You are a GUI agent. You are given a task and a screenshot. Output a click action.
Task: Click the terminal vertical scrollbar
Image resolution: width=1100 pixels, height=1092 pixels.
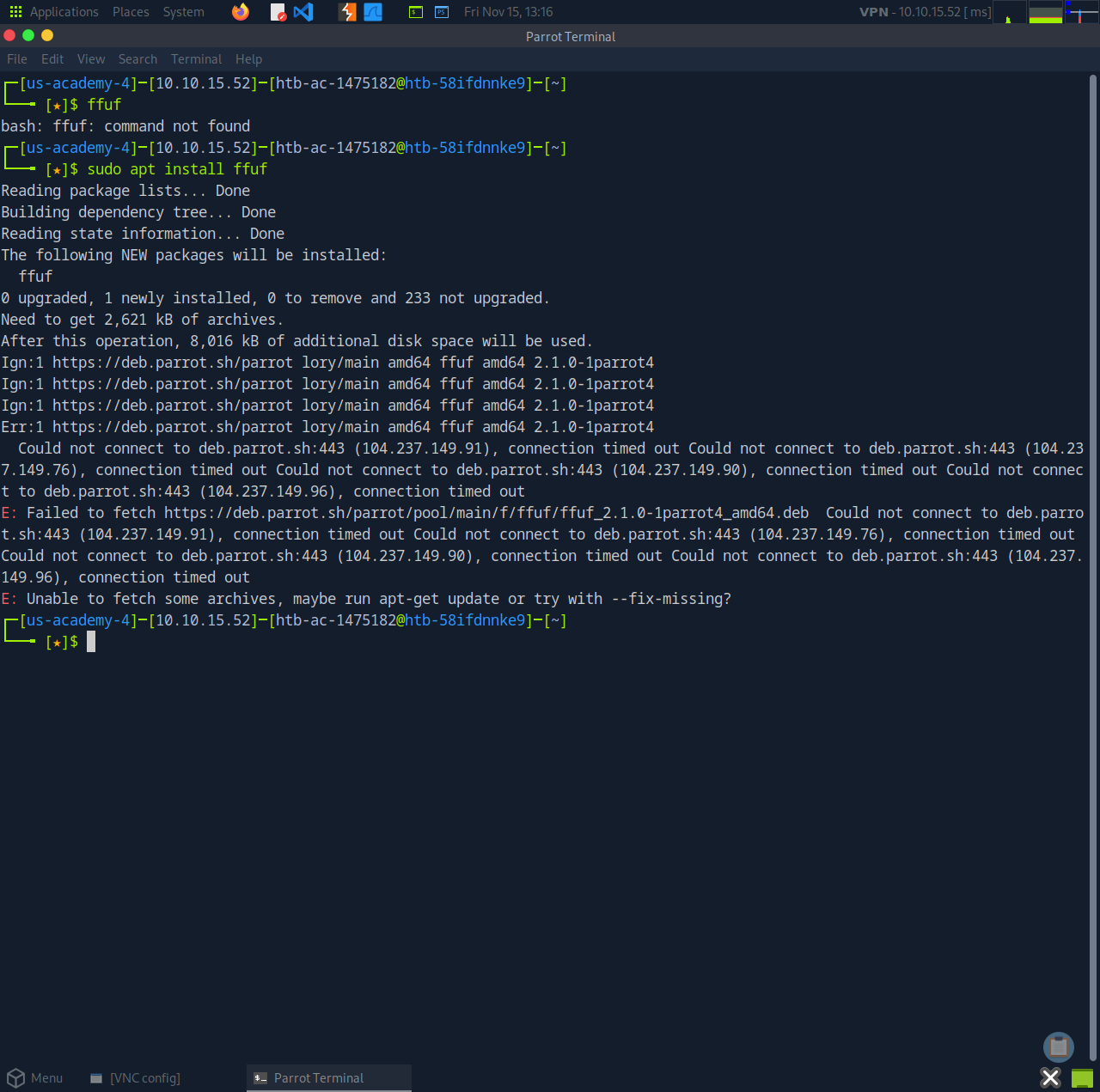[1093, 515]
